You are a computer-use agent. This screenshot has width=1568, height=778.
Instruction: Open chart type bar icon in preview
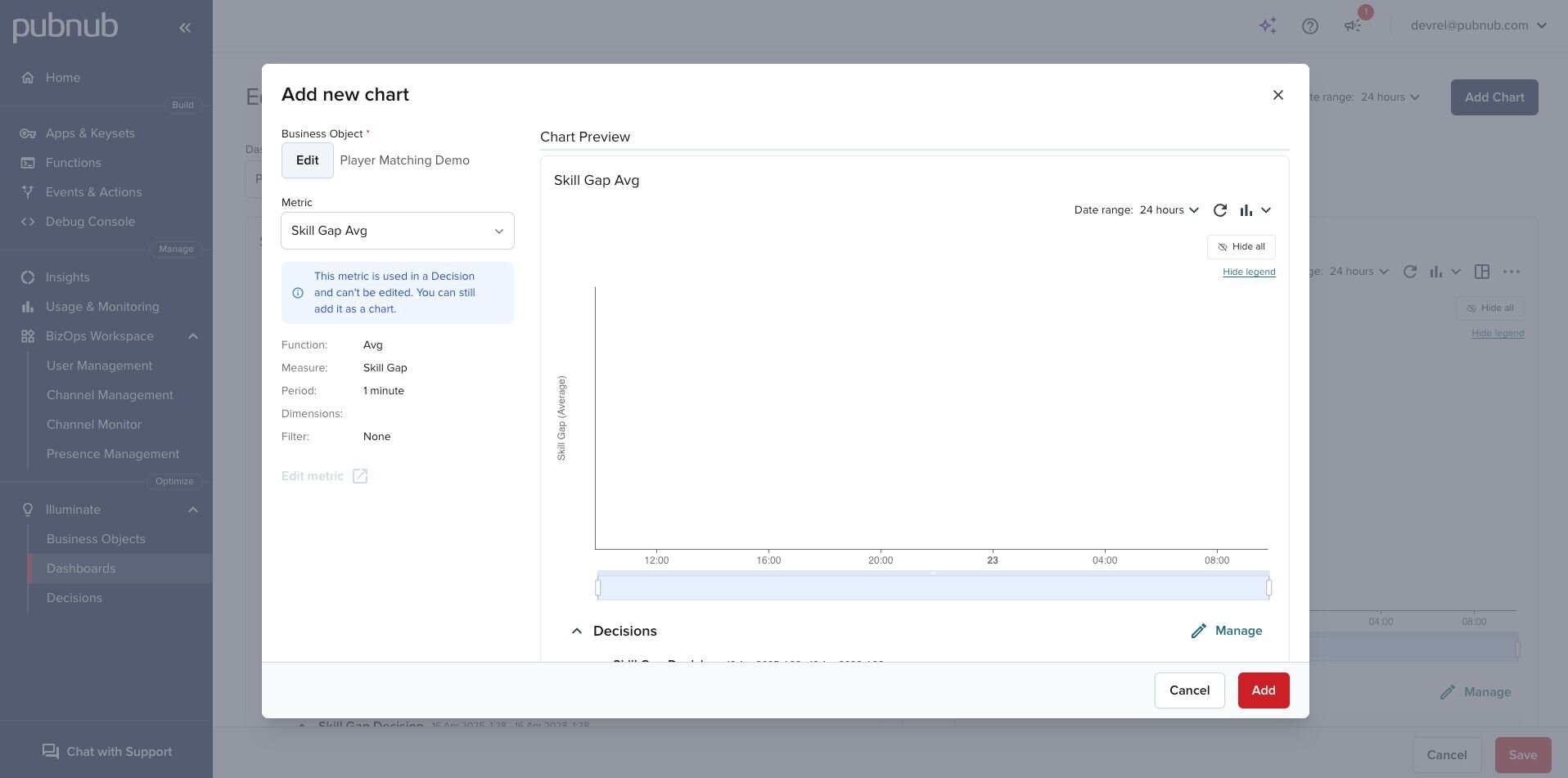coord(1246,210)
